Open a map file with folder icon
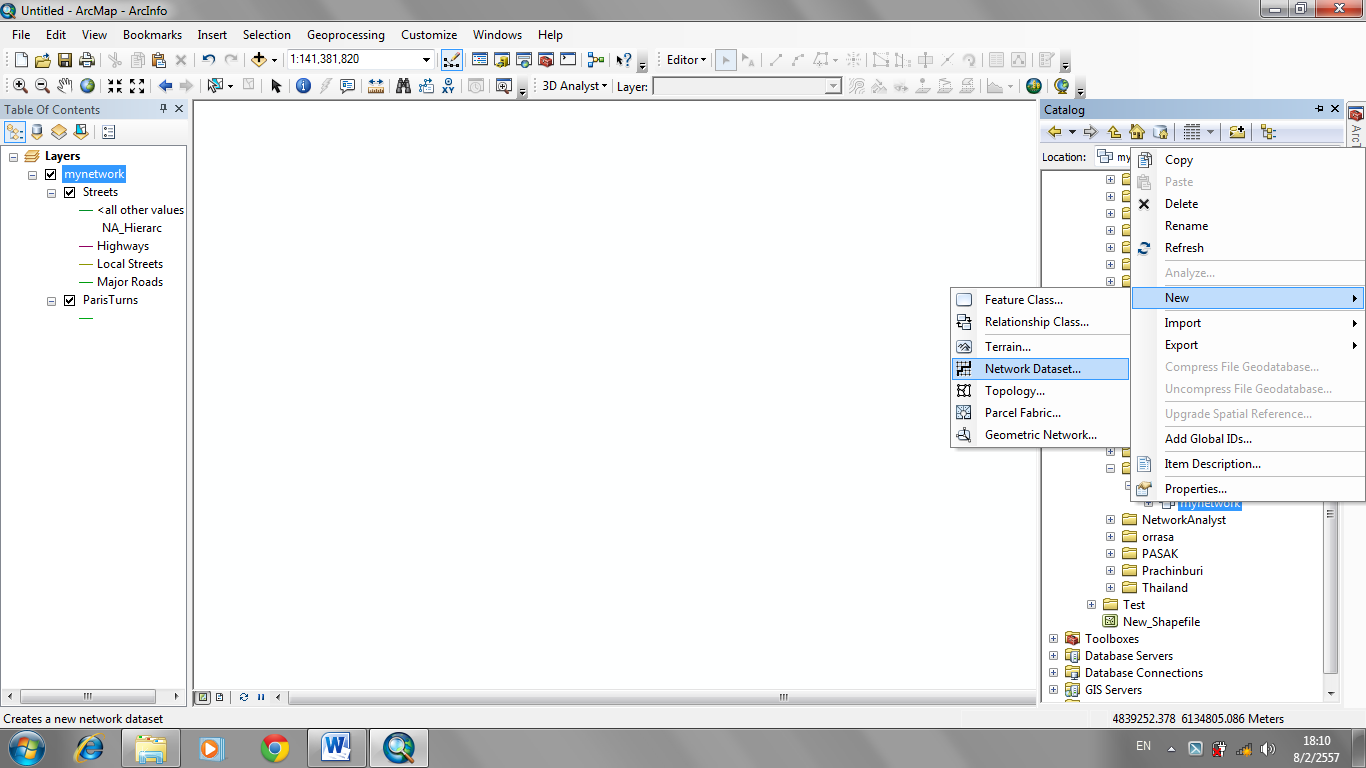The image size is (1366, 768). [x=43, y=60]
